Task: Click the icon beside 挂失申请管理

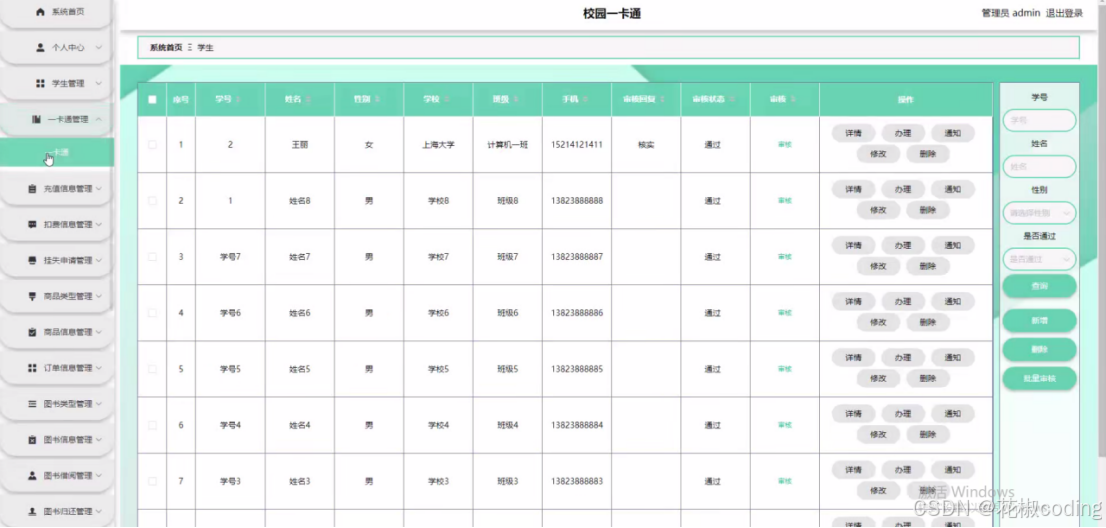Action: coord(32,260)
